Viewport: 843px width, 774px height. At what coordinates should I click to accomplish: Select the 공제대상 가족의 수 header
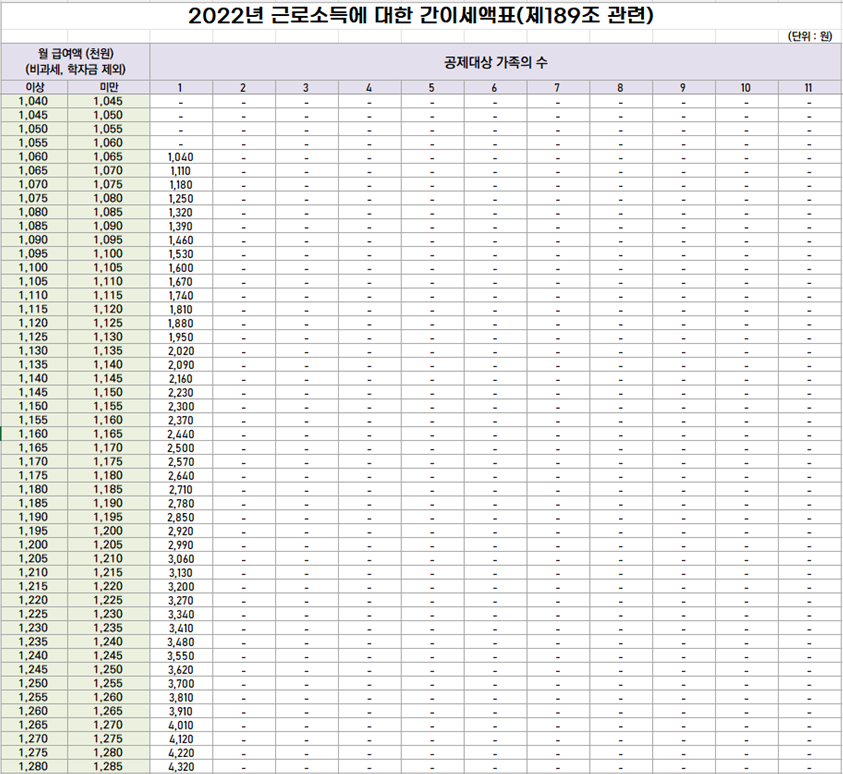point(496,62)
